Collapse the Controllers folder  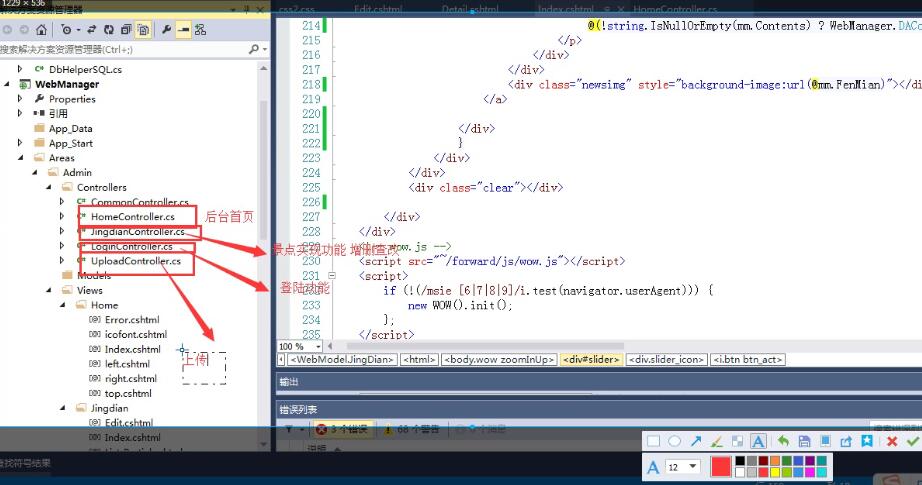[49, 187]
